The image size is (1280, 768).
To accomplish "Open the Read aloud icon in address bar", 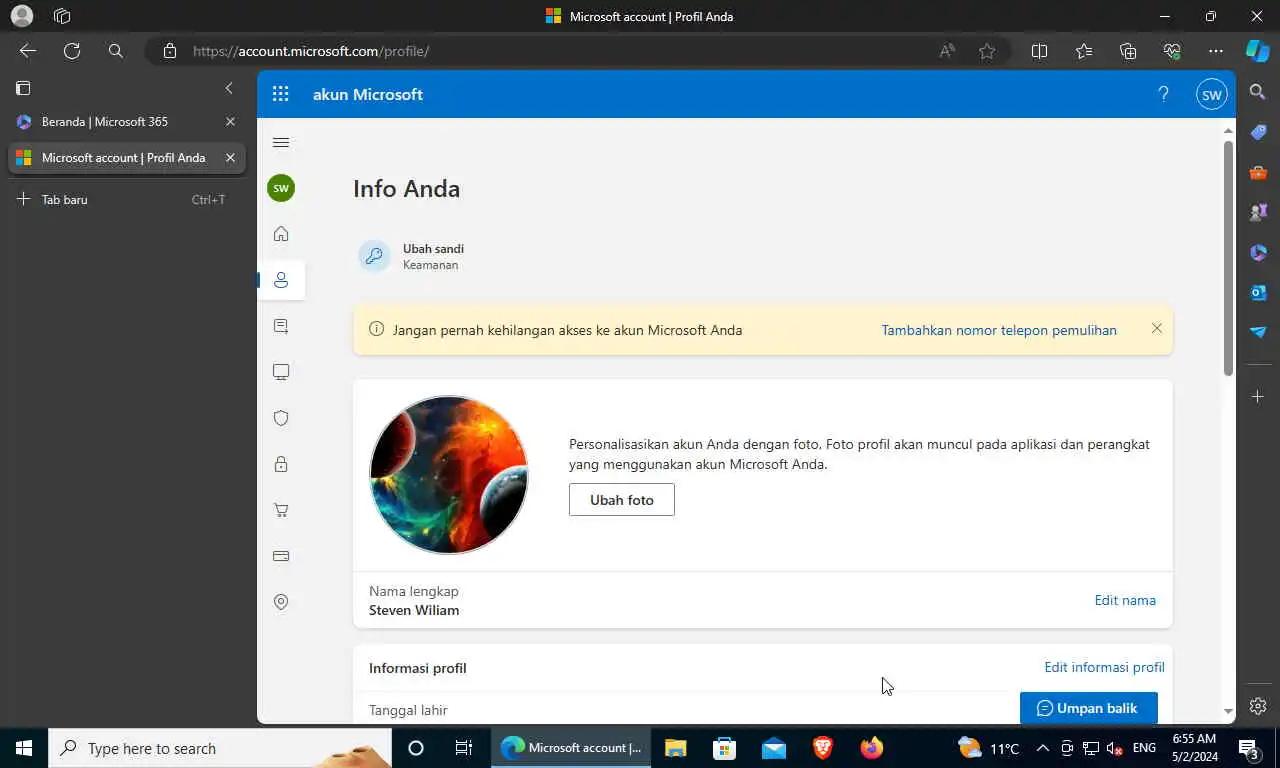I will 946,51.
